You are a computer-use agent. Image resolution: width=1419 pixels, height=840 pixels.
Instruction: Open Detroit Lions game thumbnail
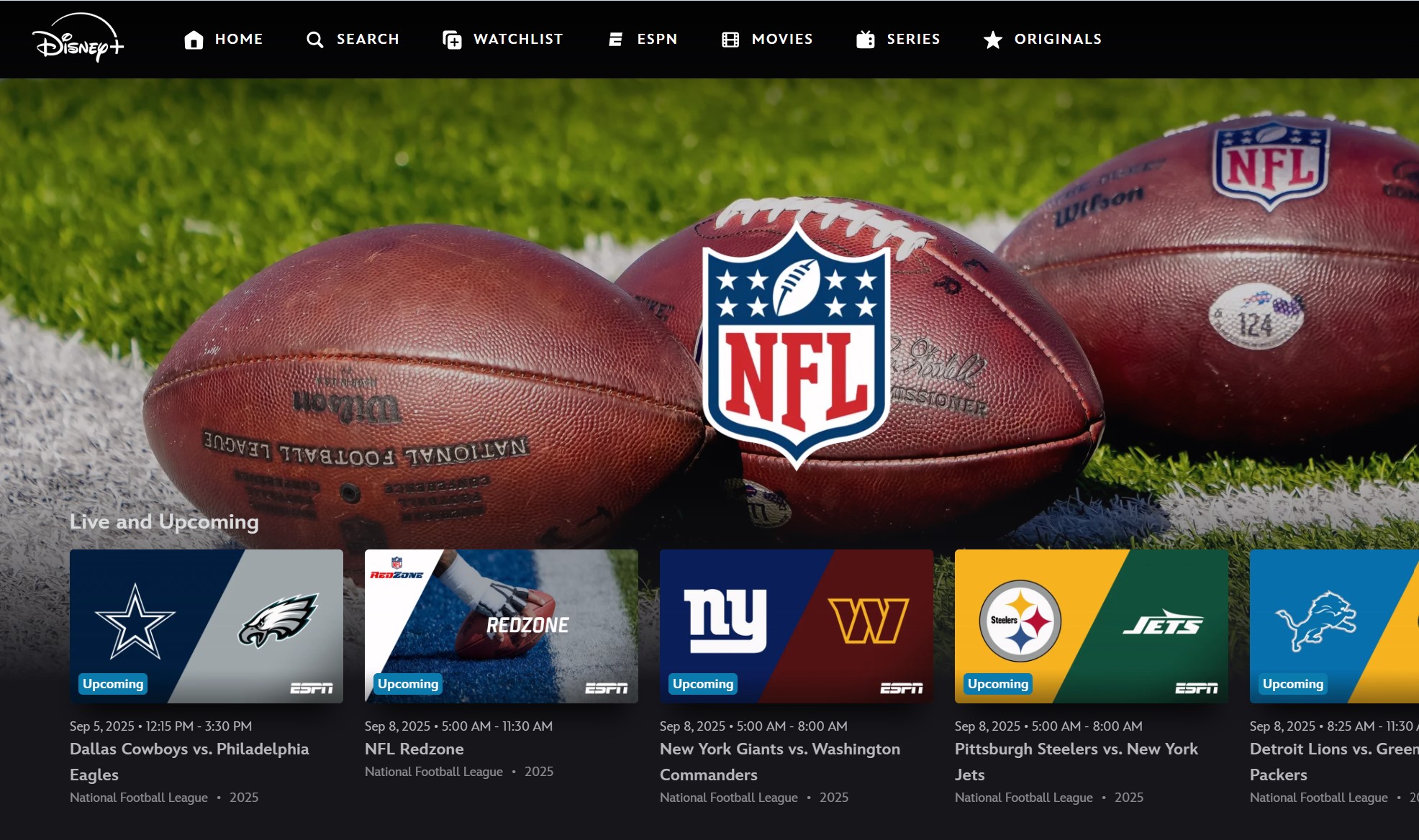pyautogui.click(x=1334, y=626)
